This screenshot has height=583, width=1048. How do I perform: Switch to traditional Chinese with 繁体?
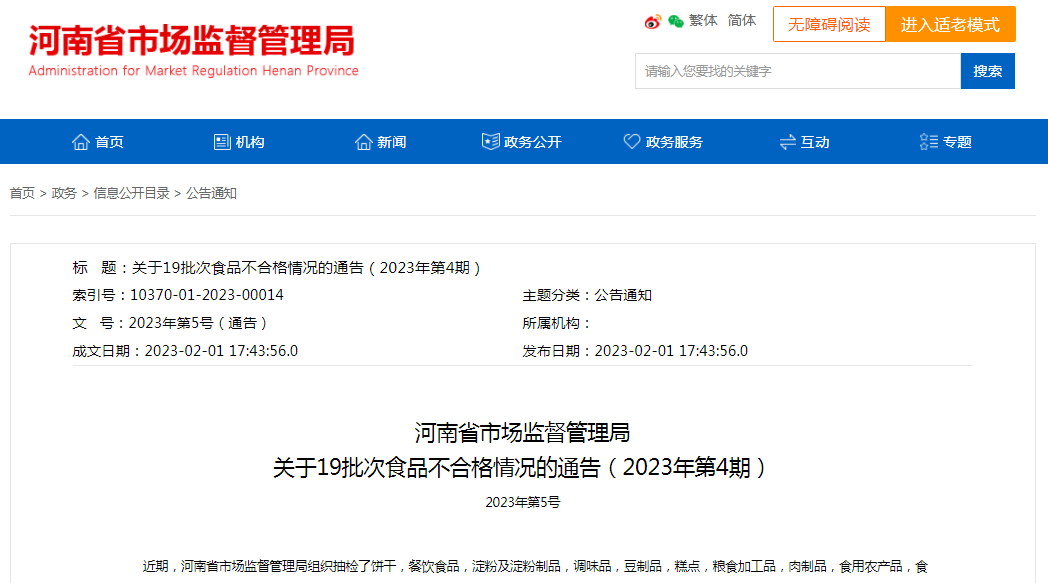tap(703, 21)
